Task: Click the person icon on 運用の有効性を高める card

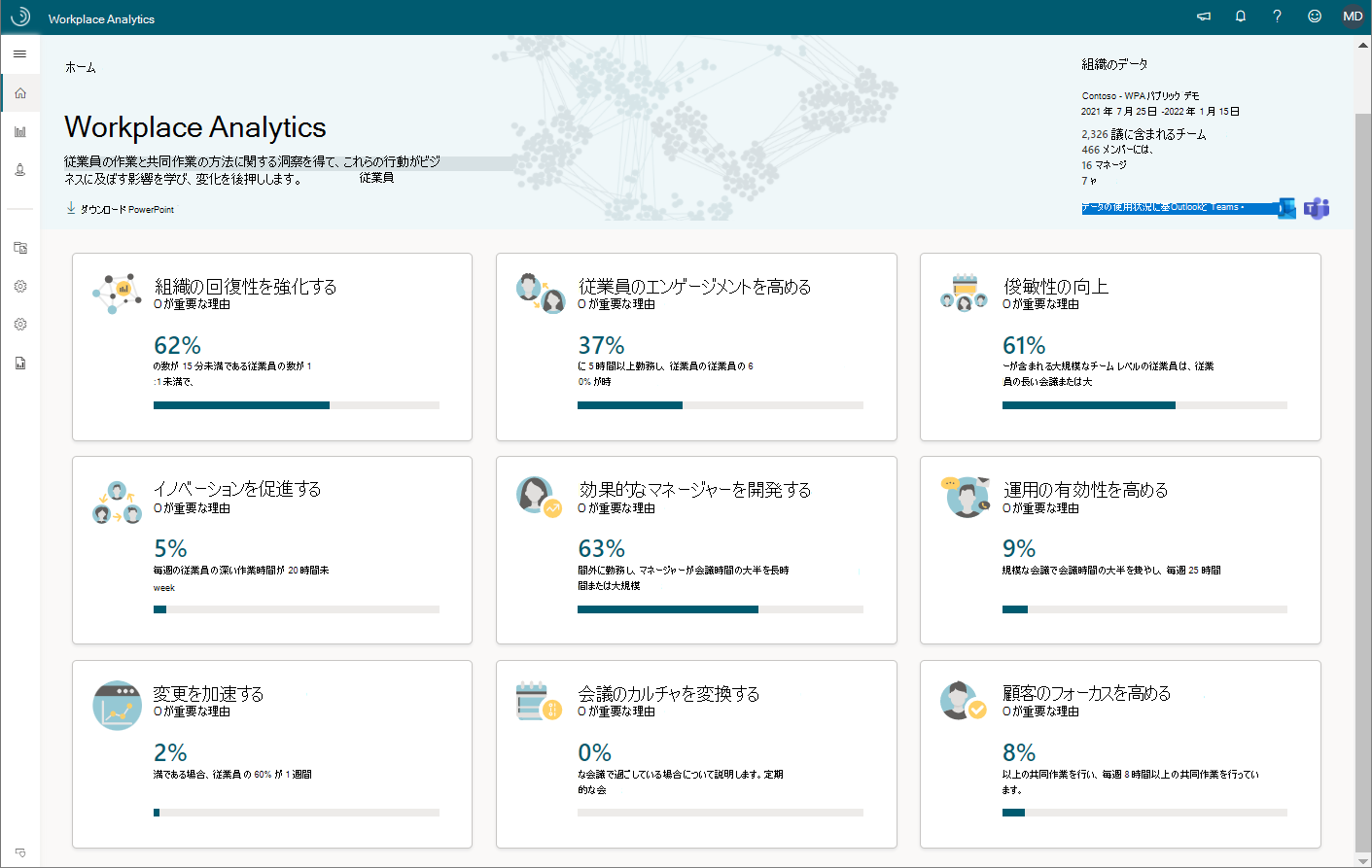Action: coord(966,497)
